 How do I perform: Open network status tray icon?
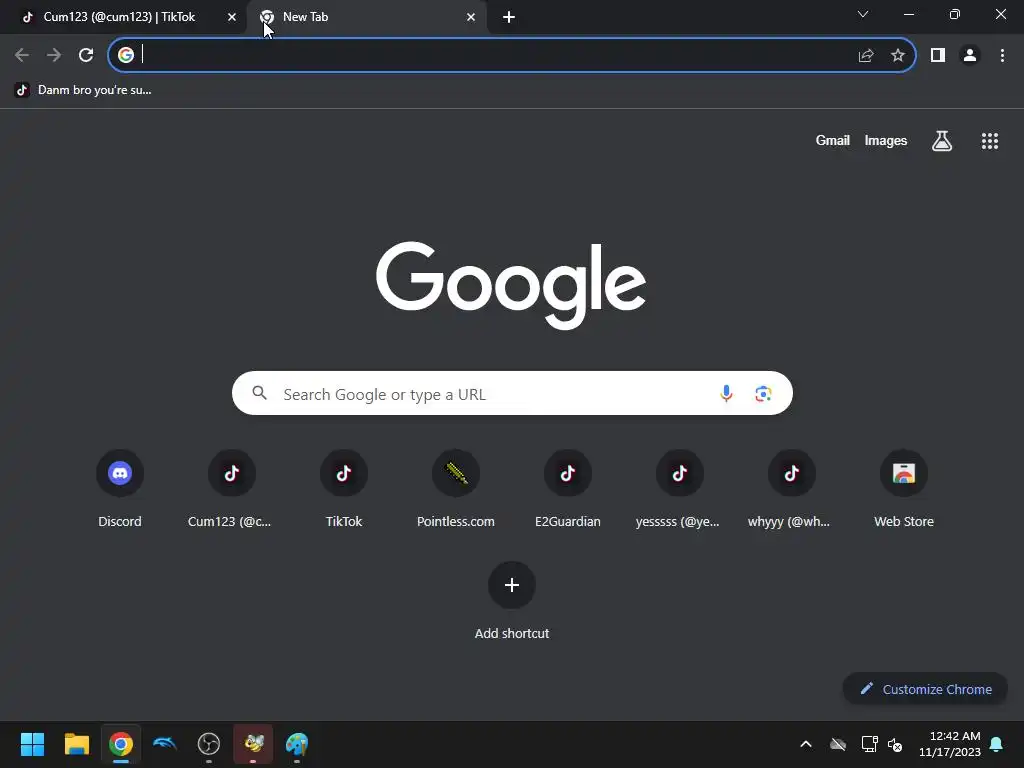coord(869,744)
